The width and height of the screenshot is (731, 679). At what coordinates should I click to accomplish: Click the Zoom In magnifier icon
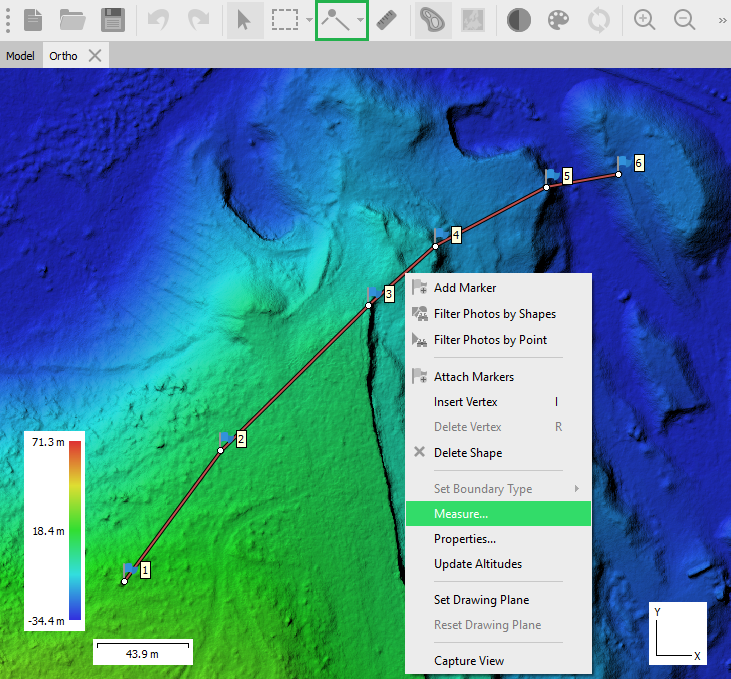[x=645, y=19]
